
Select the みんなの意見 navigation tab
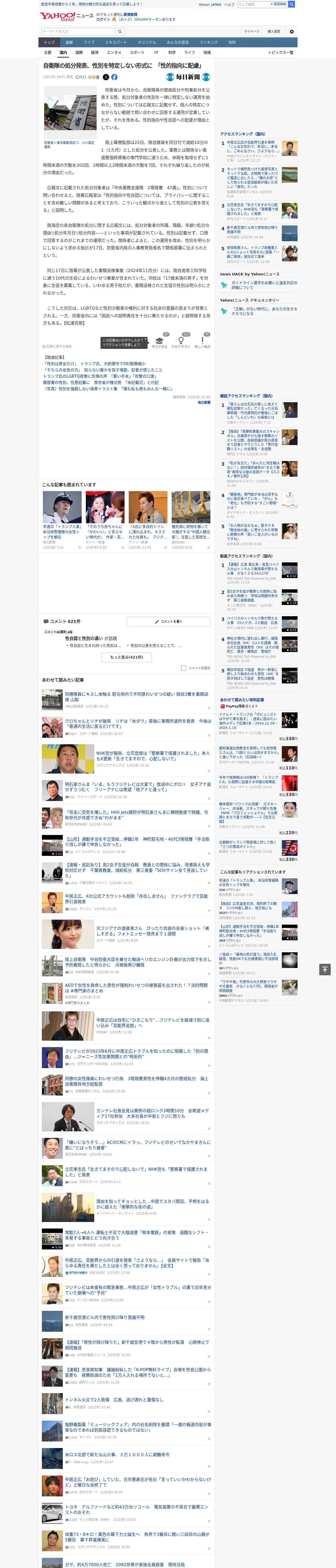(178, 43)
